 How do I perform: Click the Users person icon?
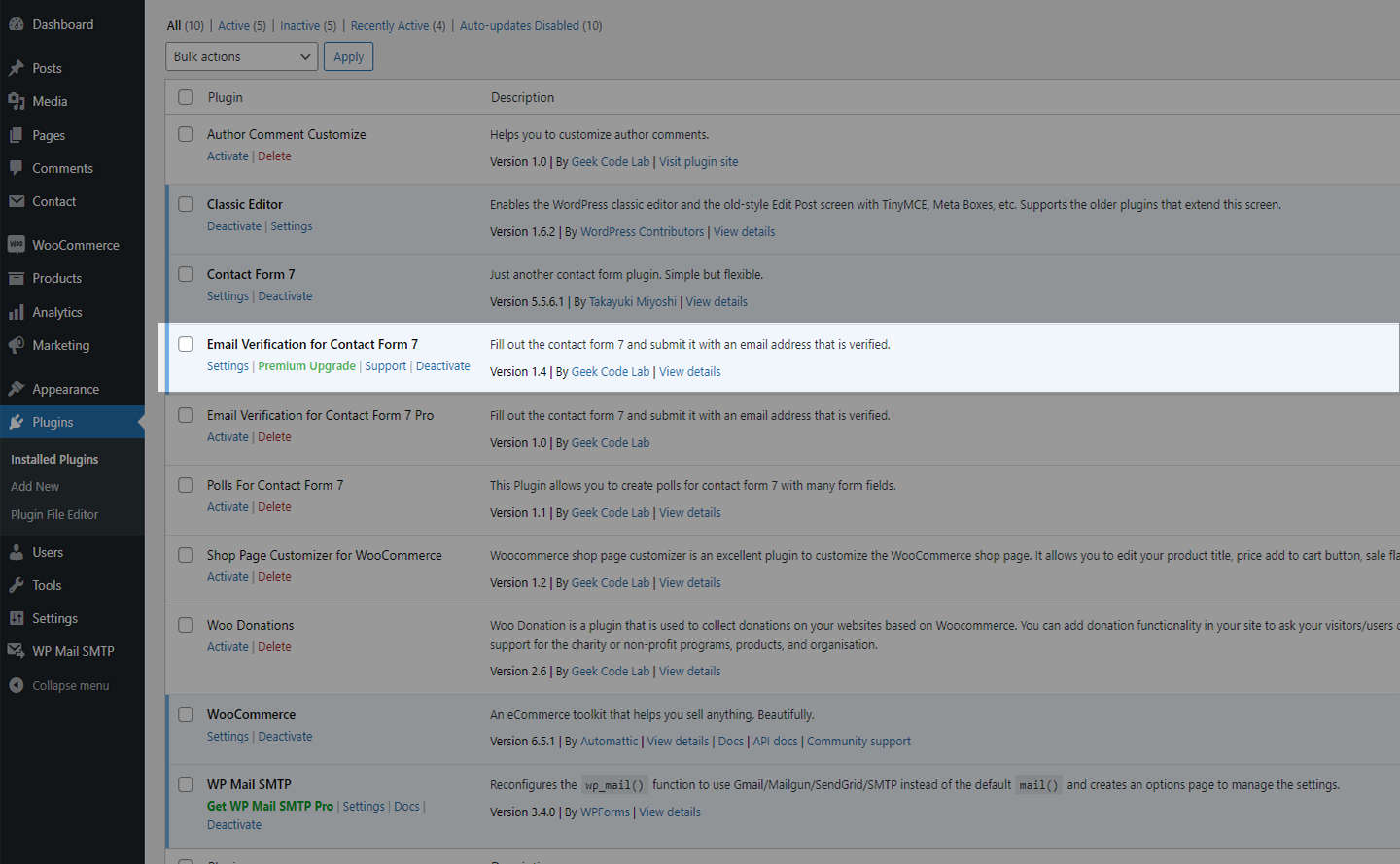(17, 552)
